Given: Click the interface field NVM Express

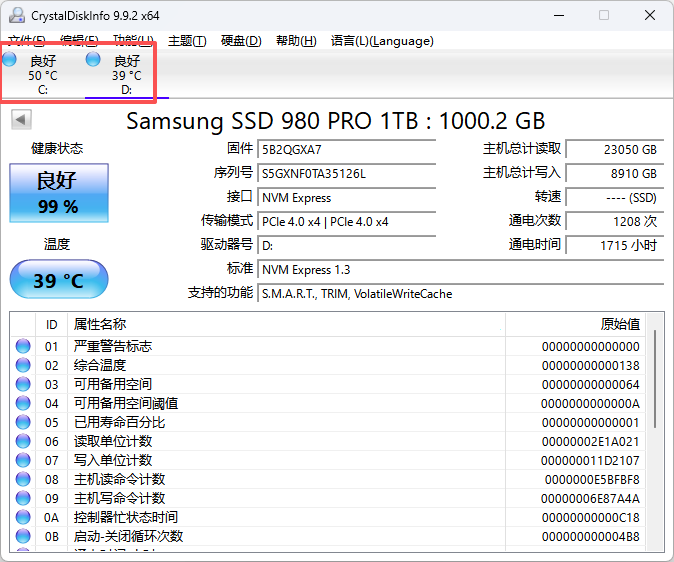Looking at the screenshot, I should tap(346, 198).
